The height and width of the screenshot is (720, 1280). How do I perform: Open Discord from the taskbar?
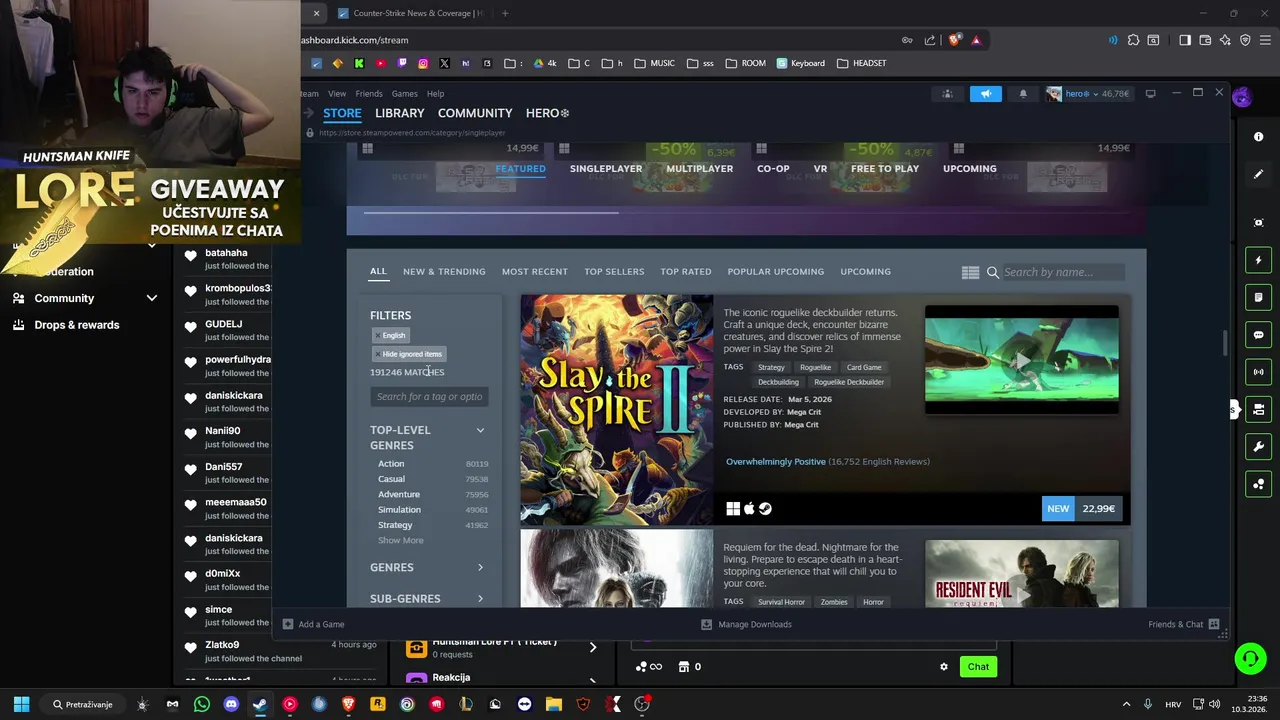[x=231, y=704]
